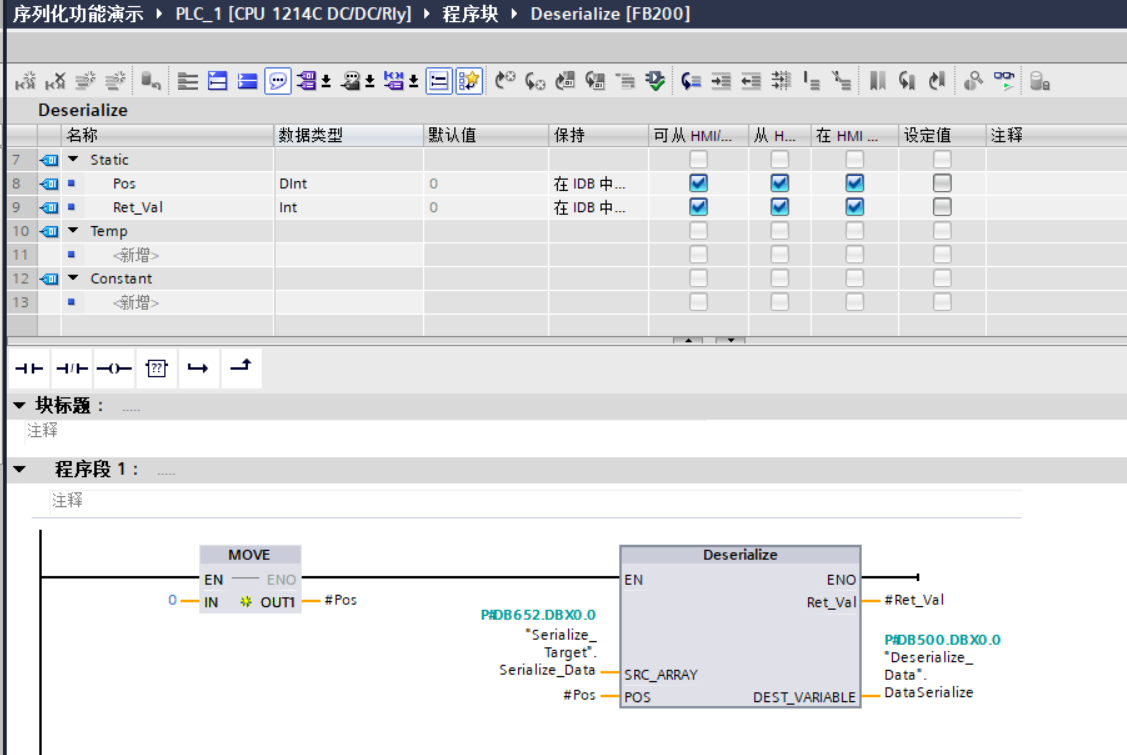Image resolution: width=1127 pixels, height=755 pixels.
Task: Uncheck HMI writable checkbox for Pos
Action: pos(779,183)
